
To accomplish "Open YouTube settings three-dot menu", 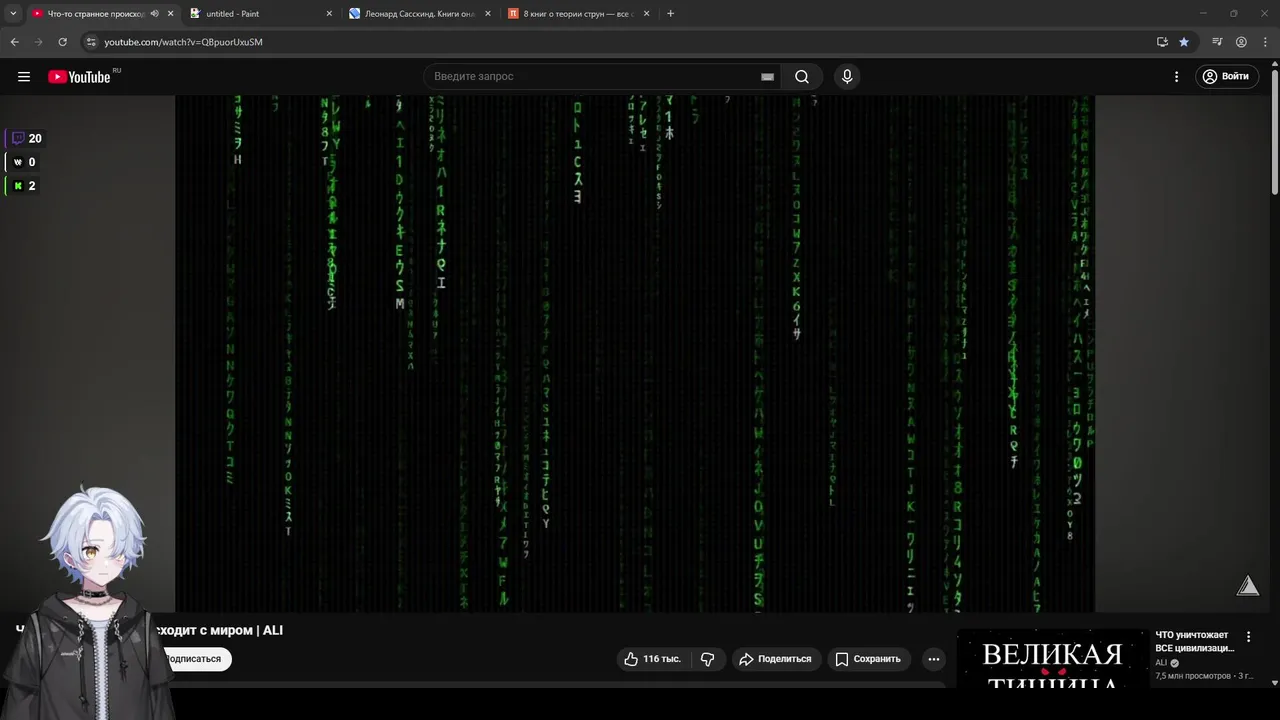I will point(1176,77).
